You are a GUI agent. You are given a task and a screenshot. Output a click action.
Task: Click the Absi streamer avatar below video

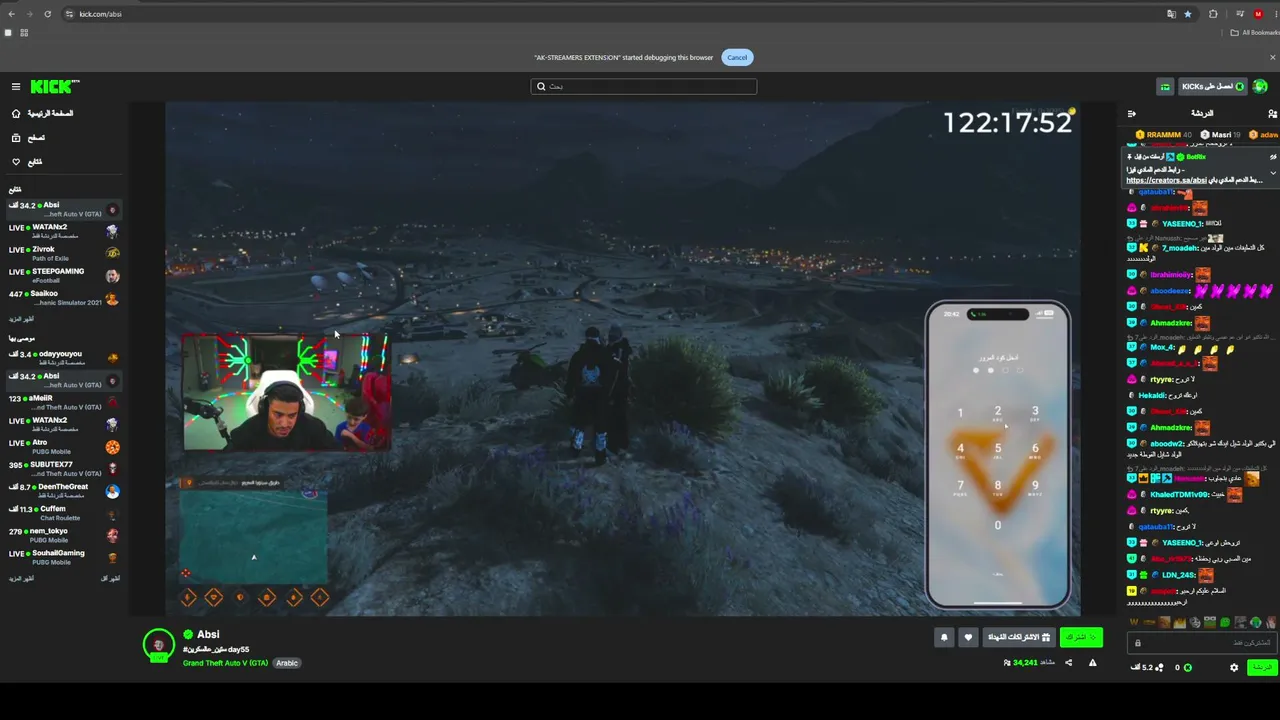tap(159, 645)
